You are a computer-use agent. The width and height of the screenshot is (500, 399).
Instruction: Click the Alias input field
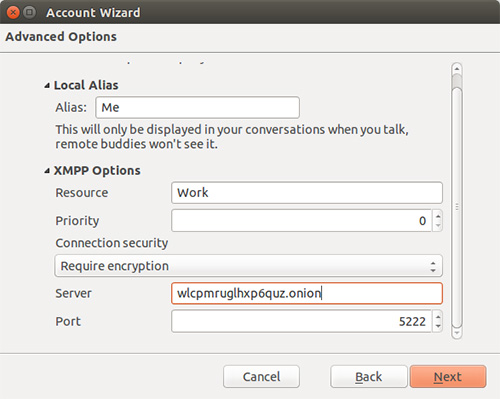[197, 107]
